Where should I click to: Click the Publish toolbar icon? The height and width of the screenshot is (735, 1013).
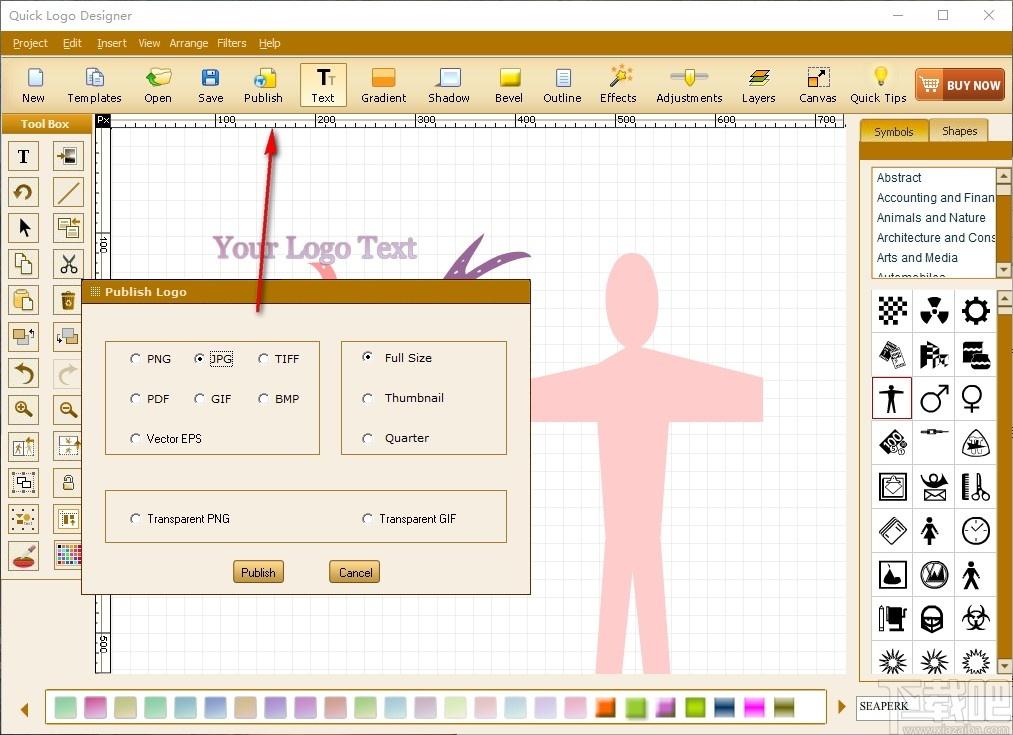tap(263, 85)
